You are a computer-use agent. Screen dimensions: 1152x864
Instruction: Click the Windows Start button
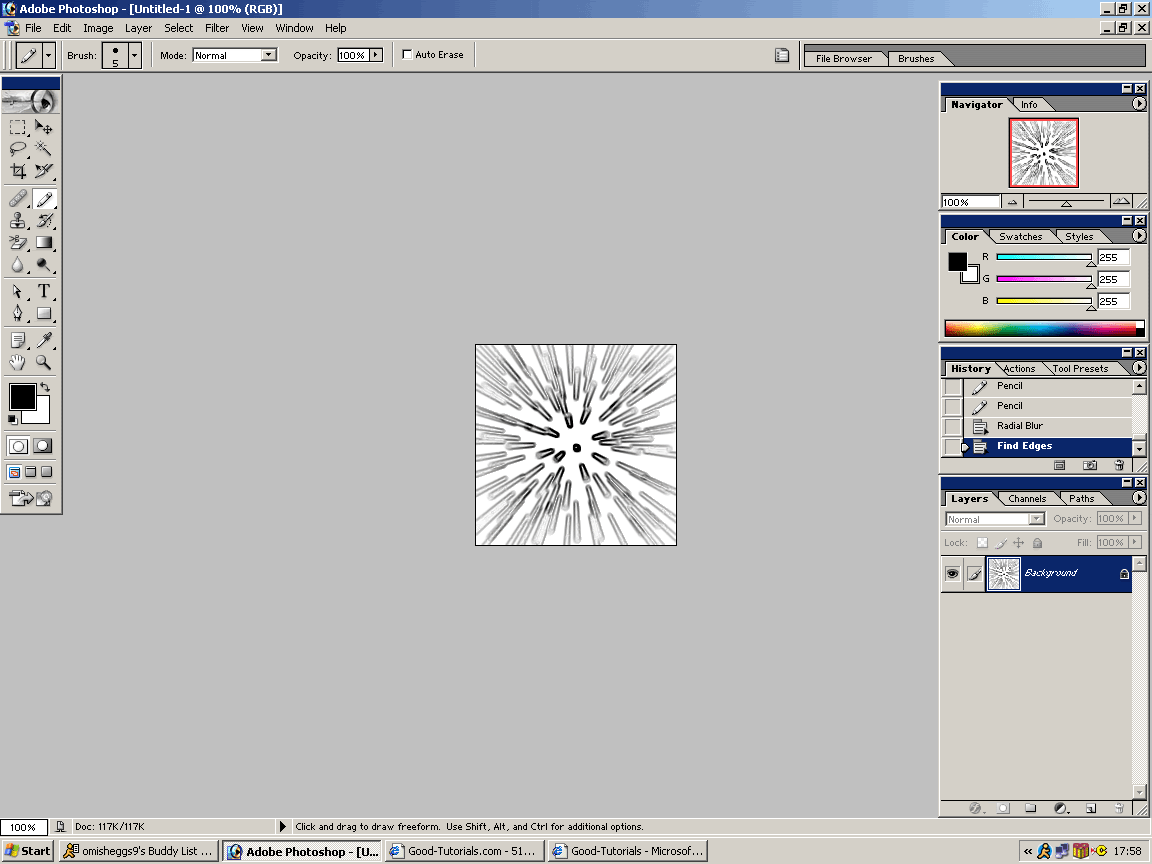(27, 851)
